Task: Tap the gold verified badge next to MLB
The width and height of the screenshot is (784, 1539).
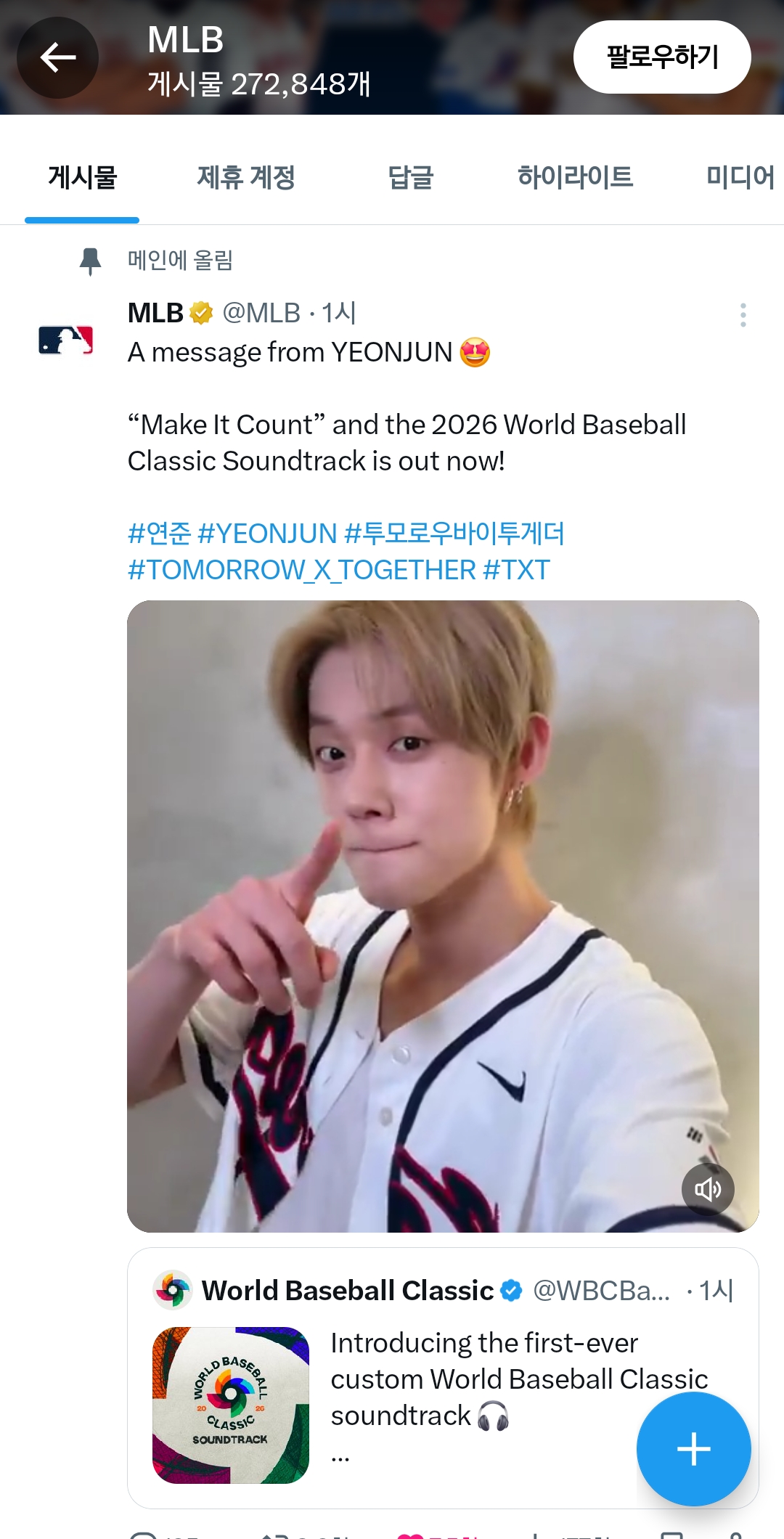Action: [x=201, y=313]
